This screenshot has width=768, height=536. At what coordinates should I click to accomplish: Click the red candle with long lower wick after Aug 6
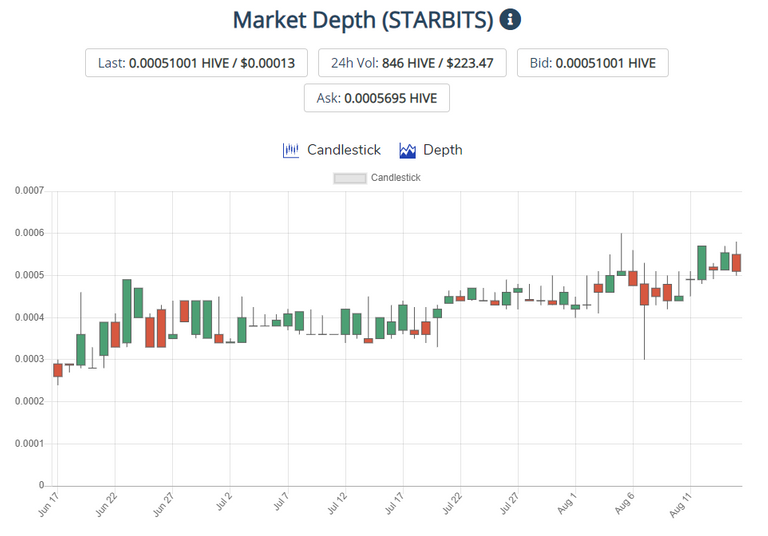[x=645, y=294]
